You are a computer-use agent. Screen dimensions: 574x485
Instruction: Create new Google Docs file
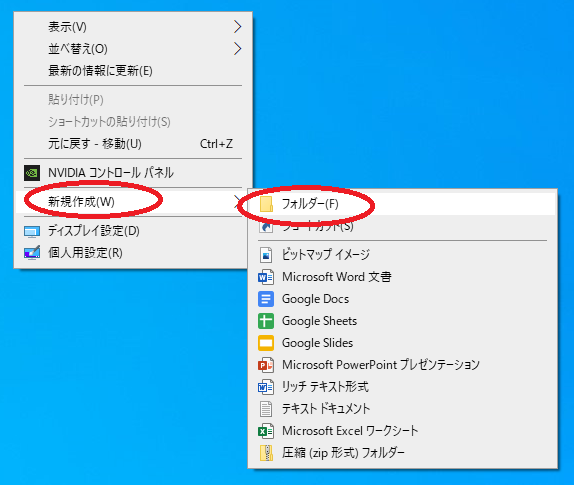pos(403,299)
